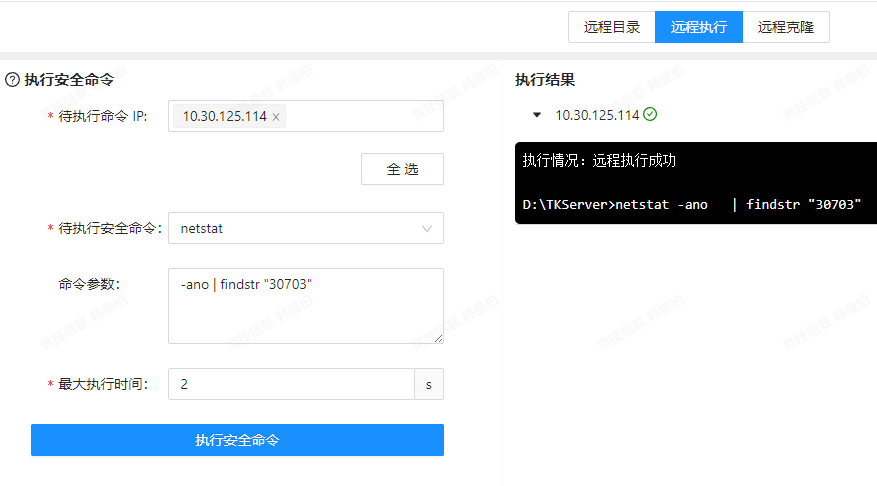Focus the 命令参数 text area

click(x=305, y=306)
